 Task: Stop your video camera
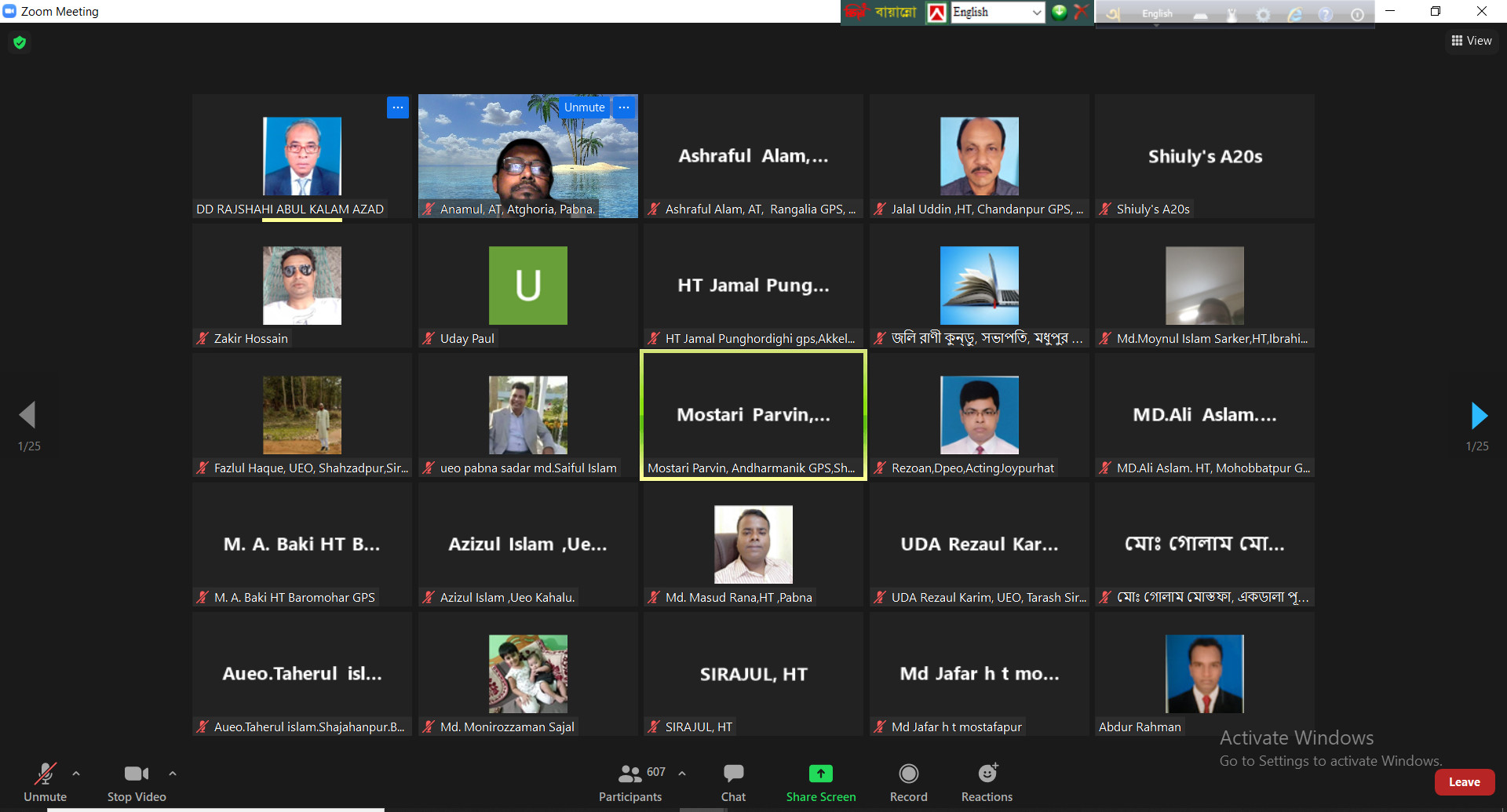pyautogui.click(x=137, y=782)
